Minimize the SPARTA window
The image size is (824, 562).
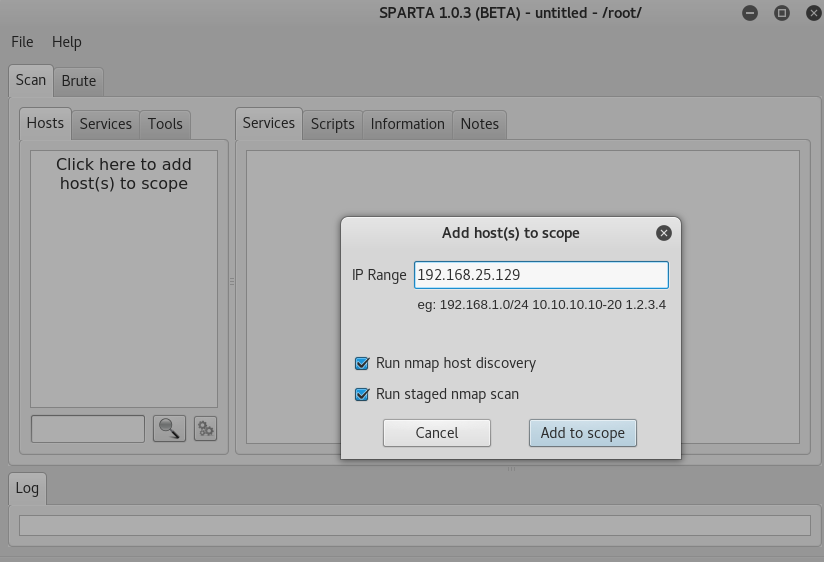(x=750, y=13)
